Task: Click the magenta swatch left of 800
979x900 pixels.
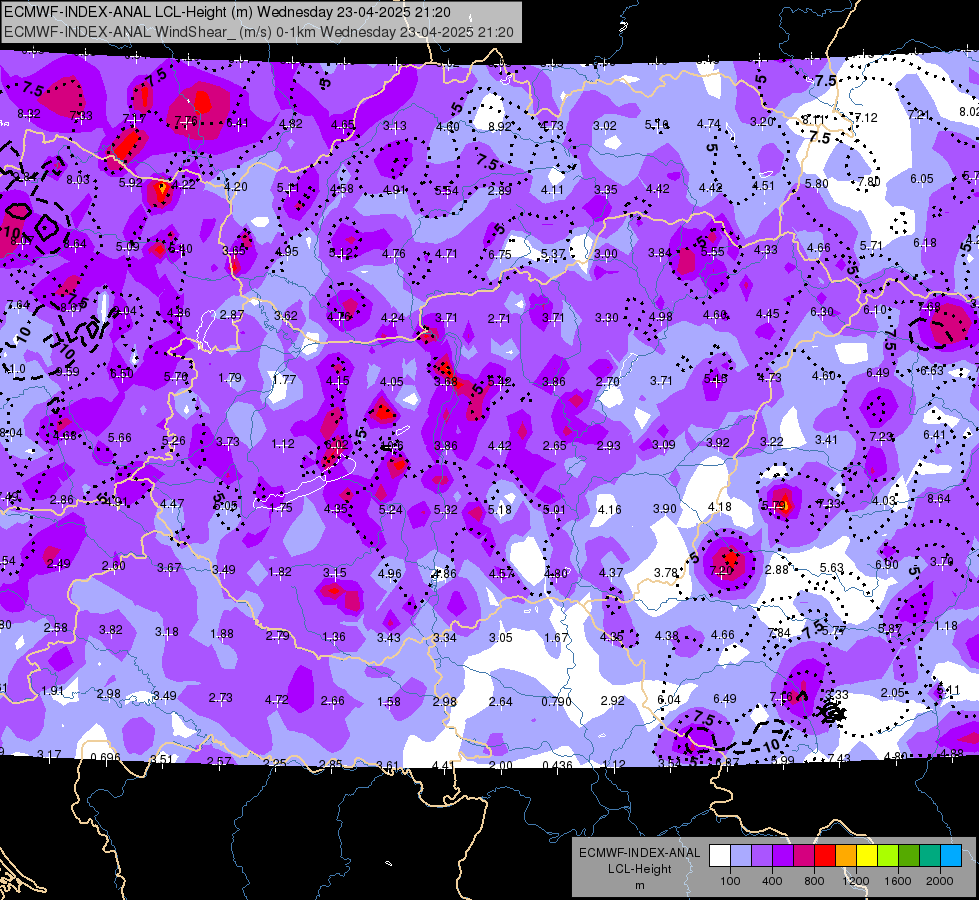Action: tap(804, 856)
